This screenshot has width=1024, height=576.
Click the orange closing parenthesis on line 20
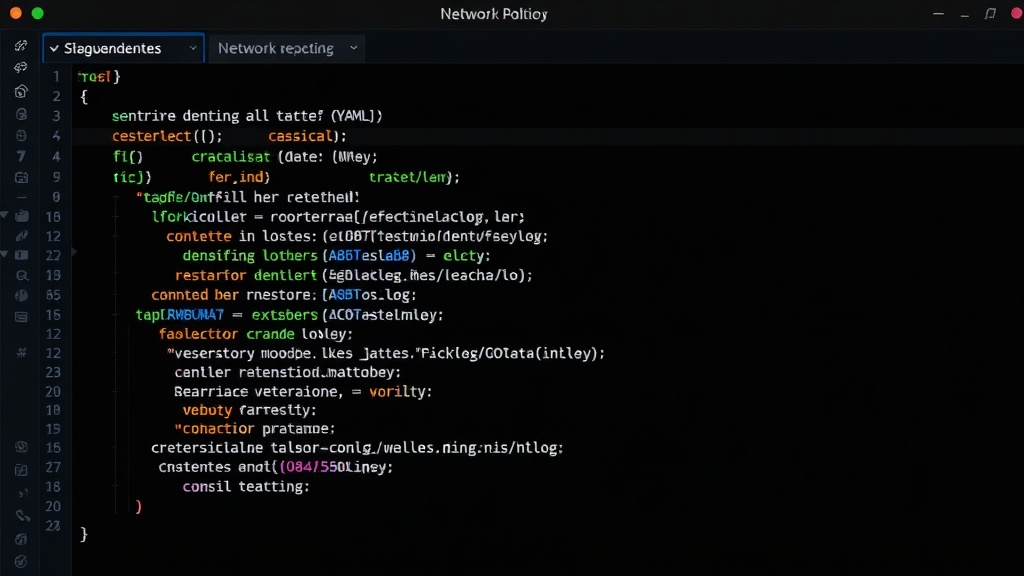pos(138,506)
